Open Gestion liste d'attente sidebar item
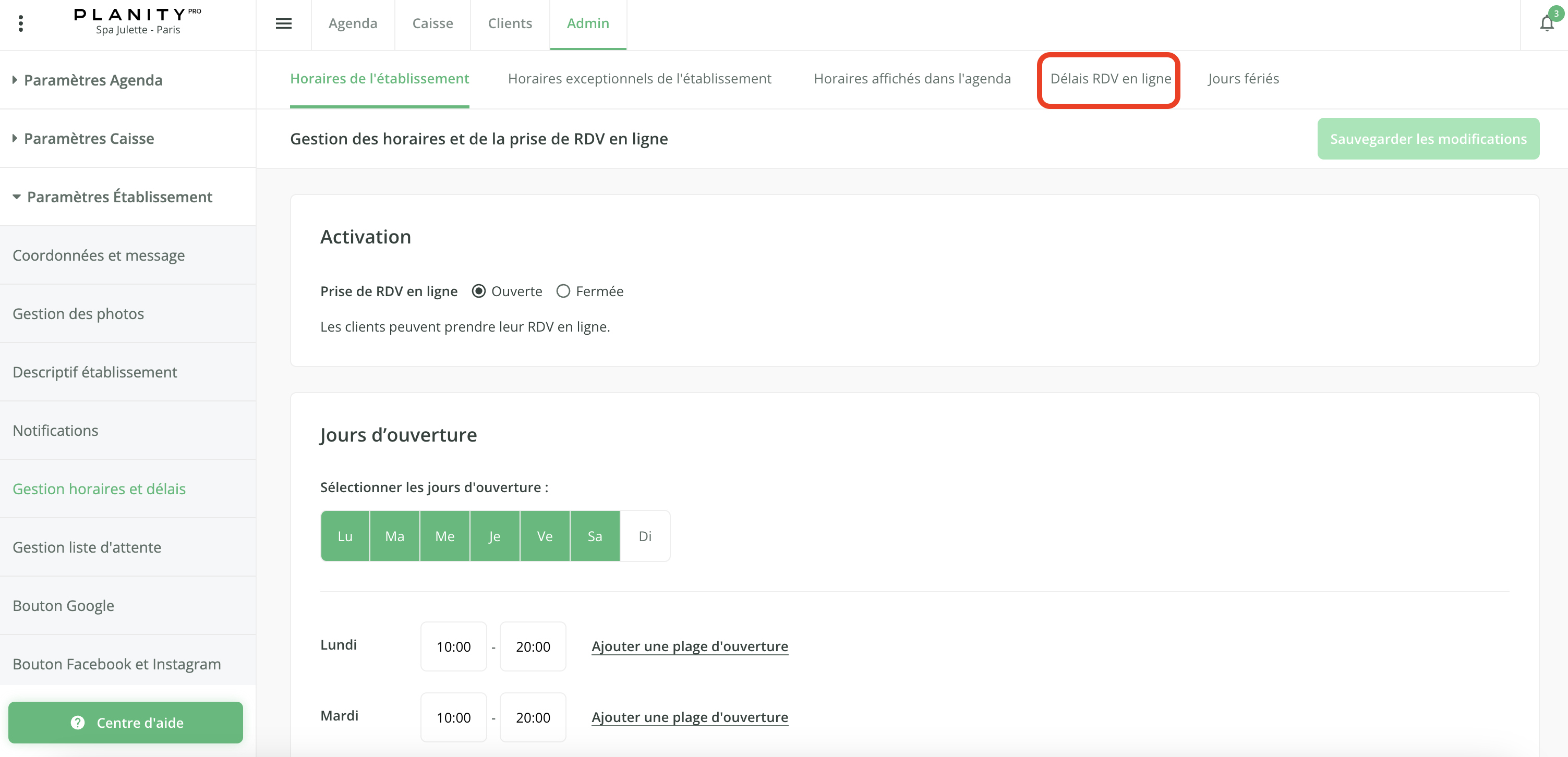The width and height of the screenshot is (1568, 757). click(87, 547)
